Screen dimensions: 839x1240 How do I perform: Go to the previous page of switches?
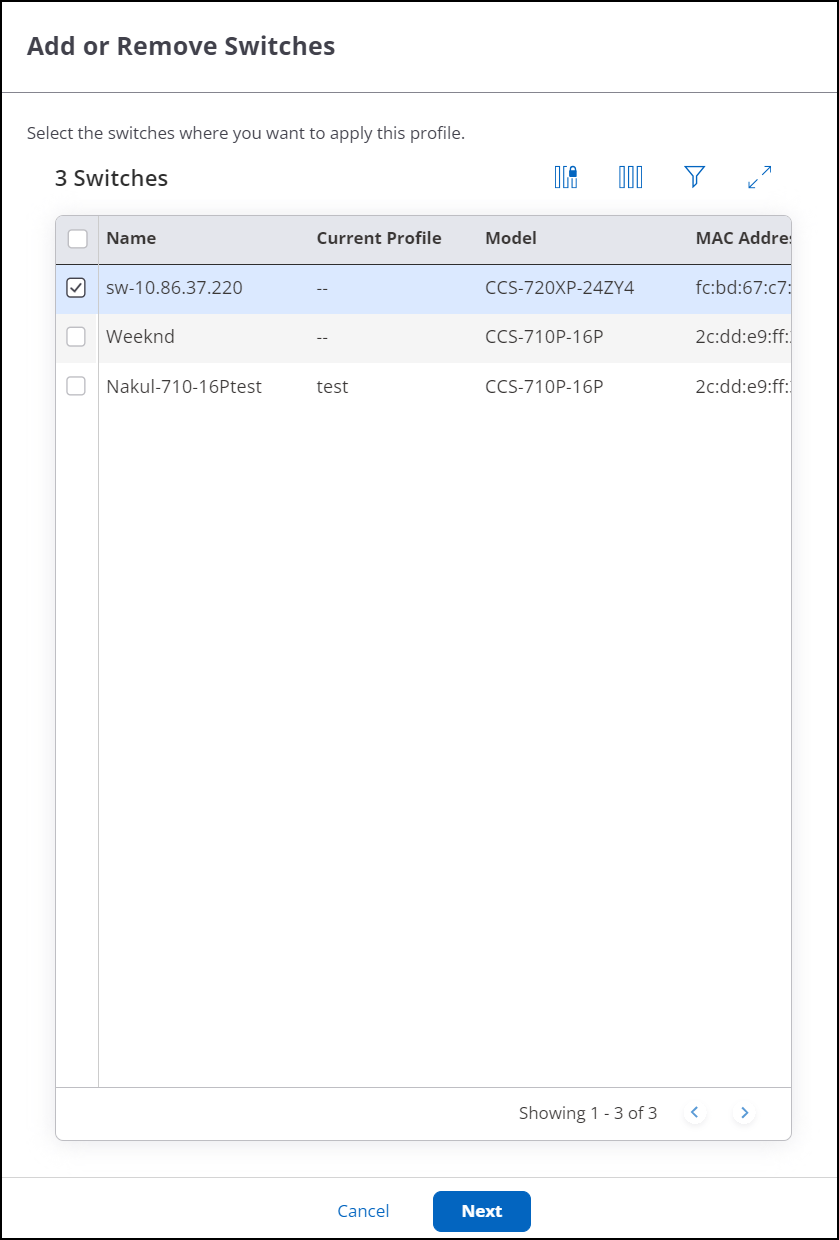coord(694,1112)
